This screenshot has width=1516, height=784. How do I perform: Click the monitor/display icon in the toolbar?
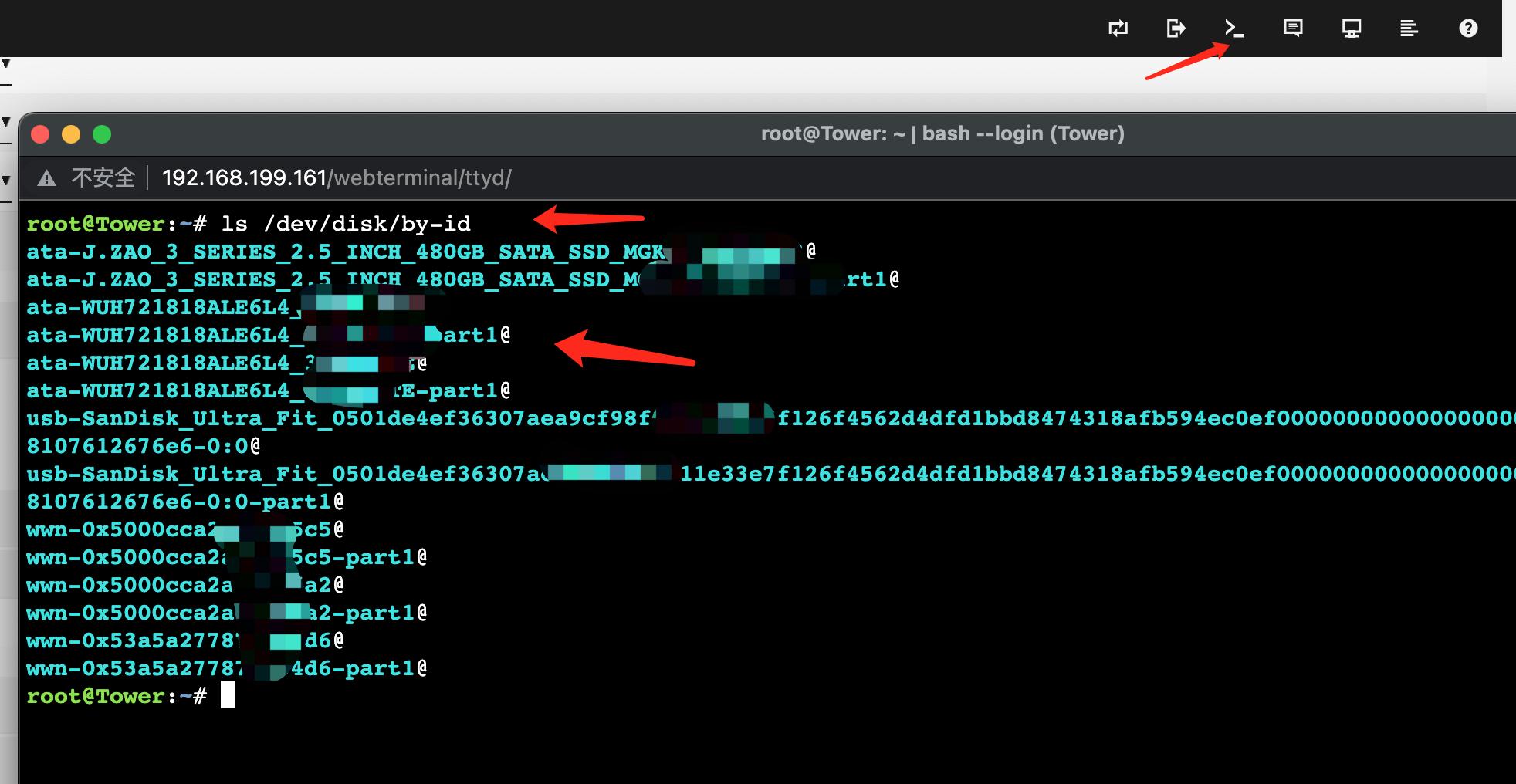(1350, 29)
